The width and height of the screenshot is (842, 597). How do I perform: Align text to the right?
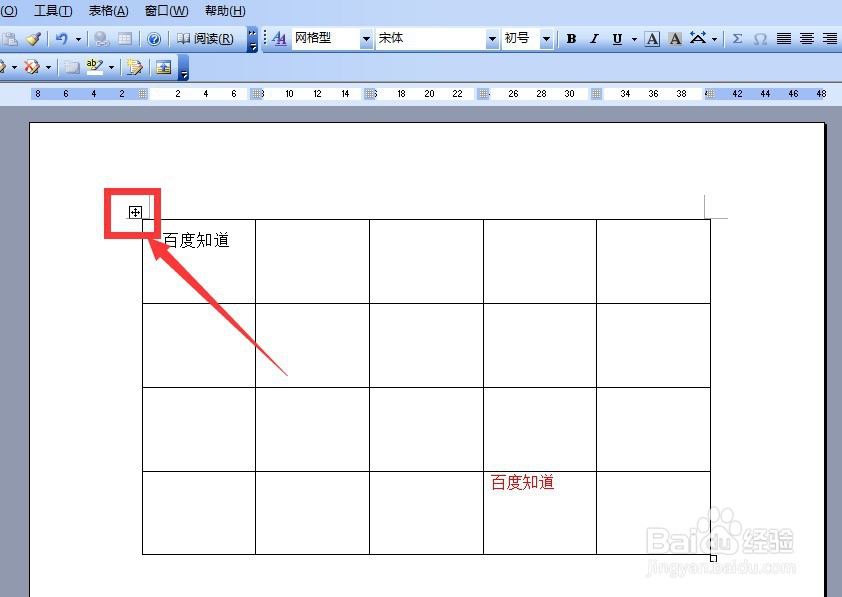pos(830,39)
